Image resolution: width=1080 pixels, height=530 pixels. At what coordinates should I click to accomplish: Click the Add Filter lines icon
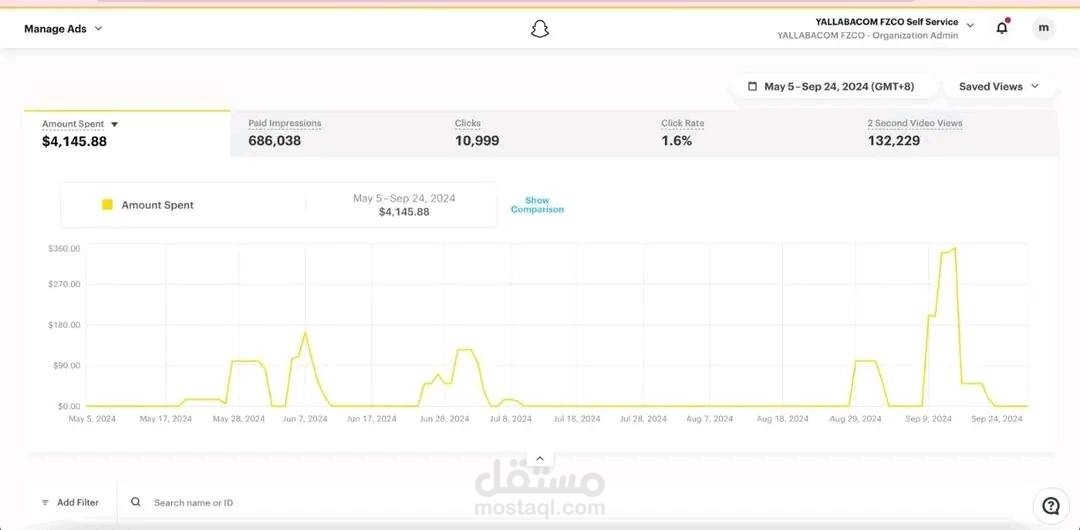coord(45,502)
